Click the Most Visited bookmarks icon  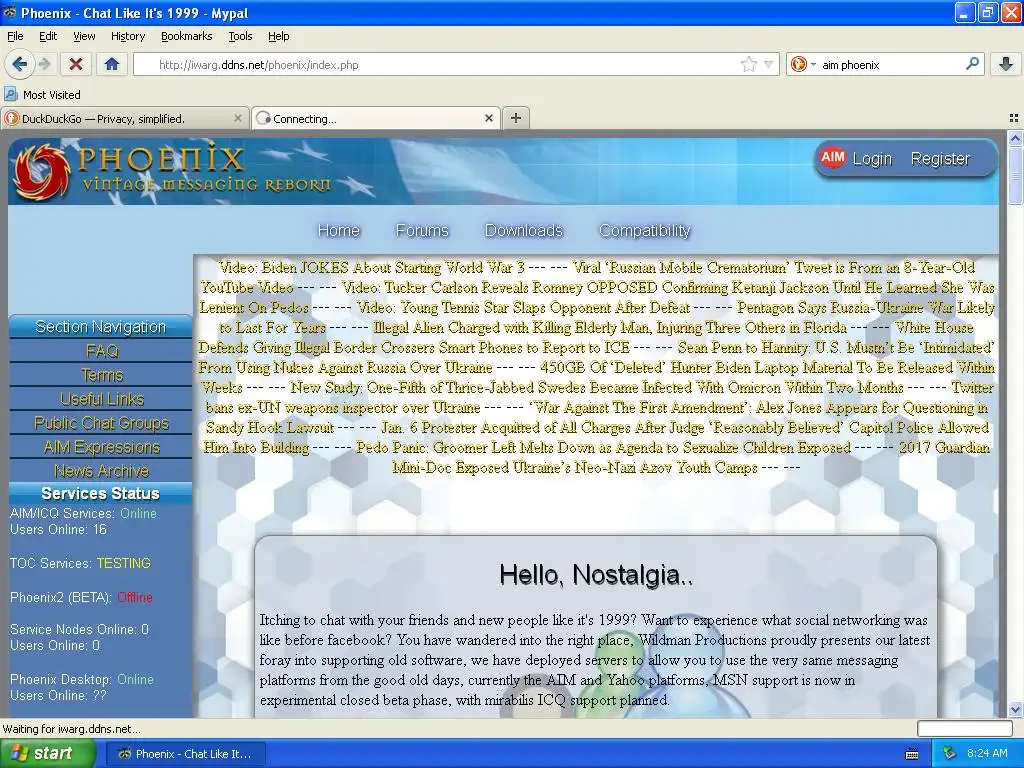coord(10,94)
